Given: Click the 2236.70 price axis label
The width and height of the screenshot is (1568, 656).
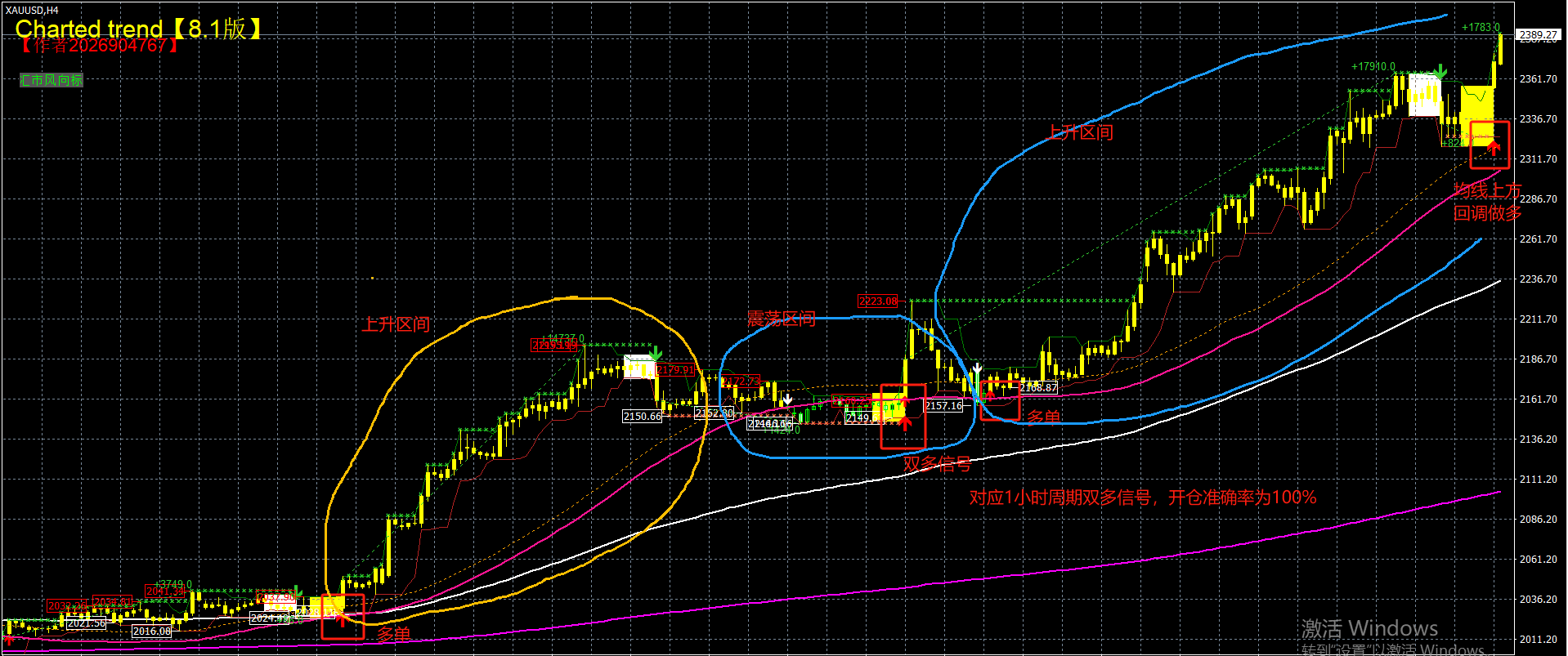Looking at the screenshot, I should tap(1538, 279).
